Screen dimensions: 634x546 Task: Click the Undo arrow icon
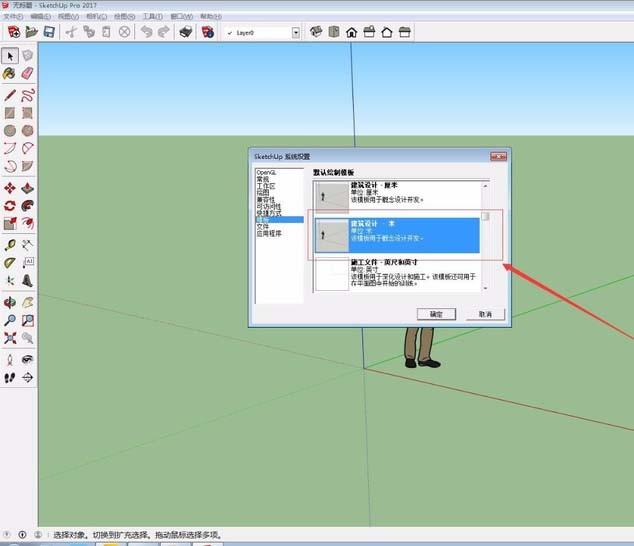(147, 32)
